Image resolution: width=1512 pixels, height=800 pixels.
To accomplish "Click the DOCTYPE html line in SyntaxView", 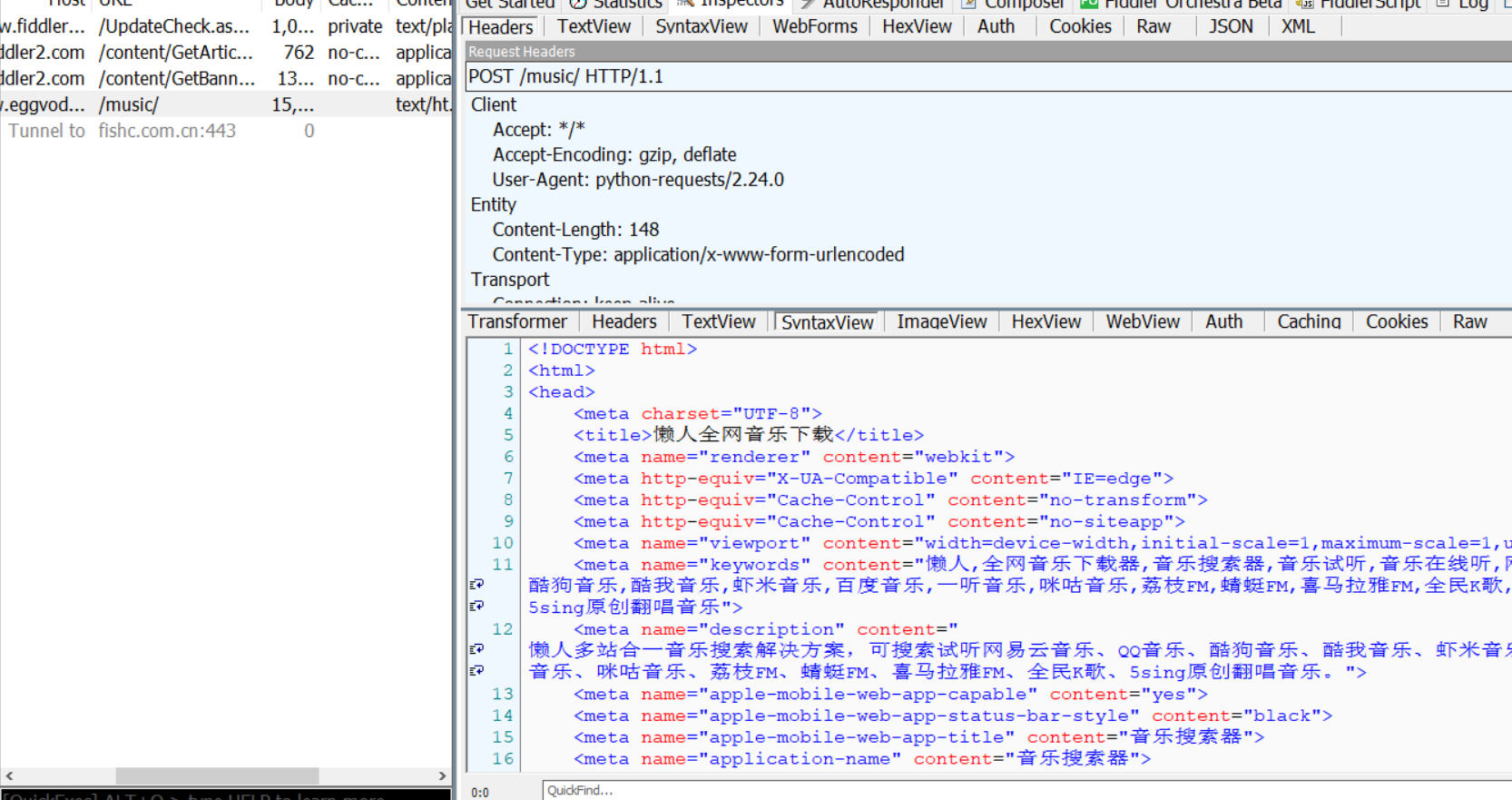I will [613, 349].
